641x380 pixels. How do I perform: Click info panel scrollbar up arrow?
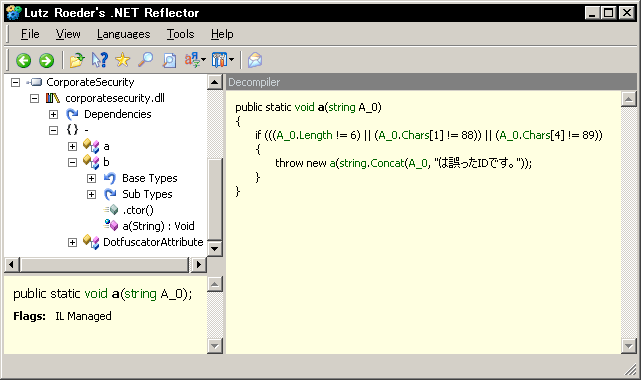click(215, 284)
